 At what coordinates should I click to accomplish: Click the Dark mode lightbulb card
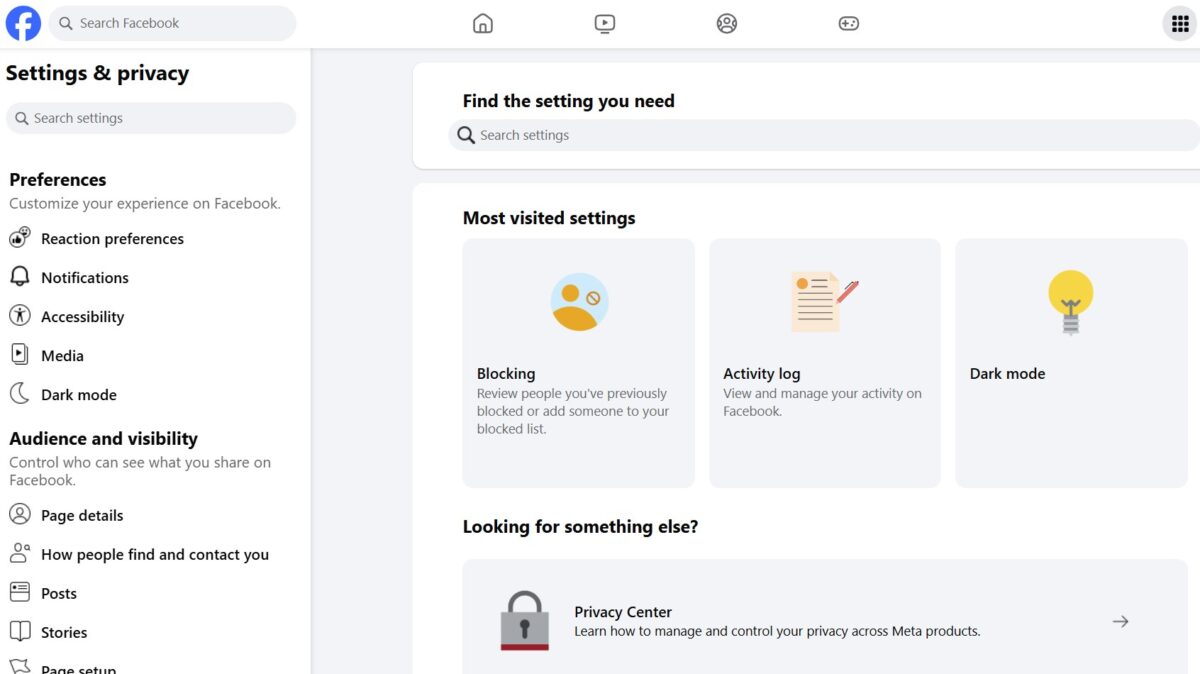click(x=1071, y=362)
